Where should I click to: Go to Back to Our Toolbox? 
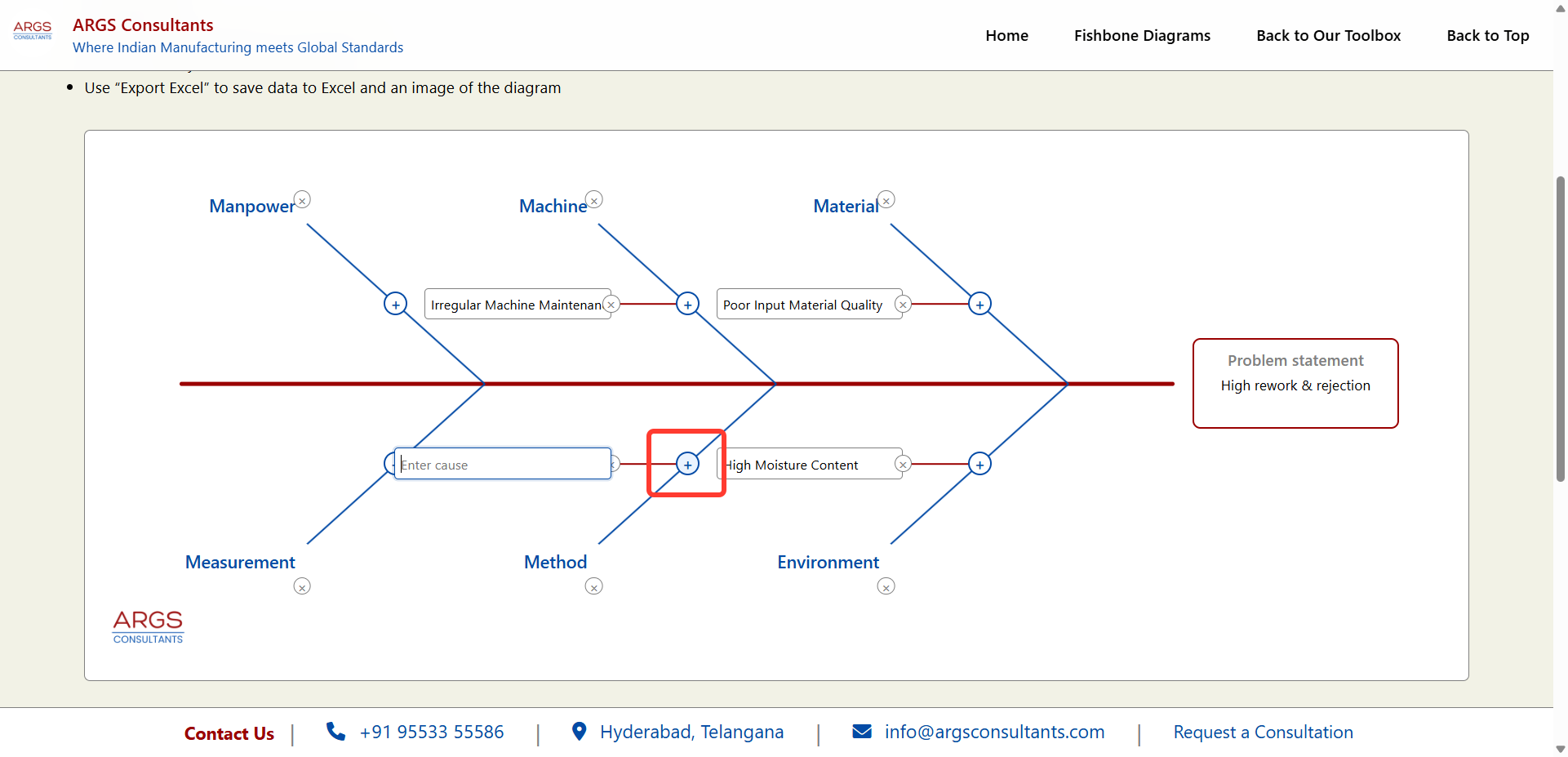click(x=1328, y=36)
